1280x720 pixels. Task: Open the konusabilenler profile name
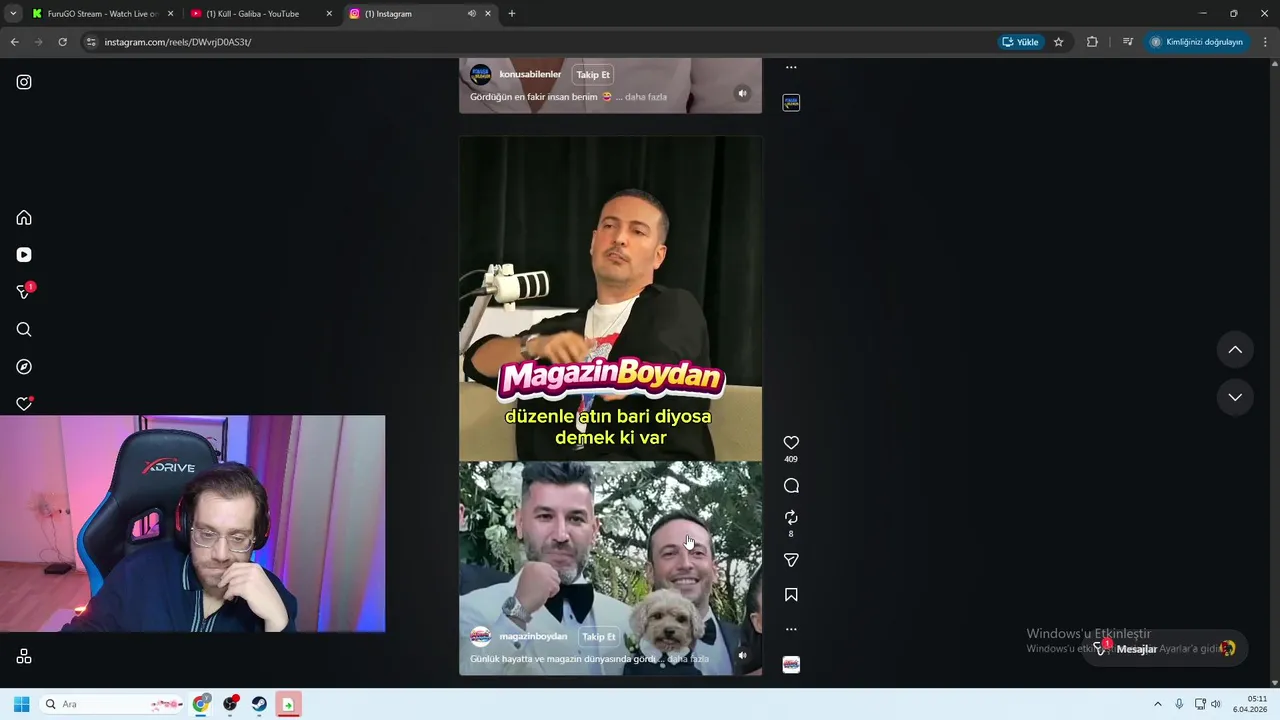pyautogui.click(x=530, y=75)
